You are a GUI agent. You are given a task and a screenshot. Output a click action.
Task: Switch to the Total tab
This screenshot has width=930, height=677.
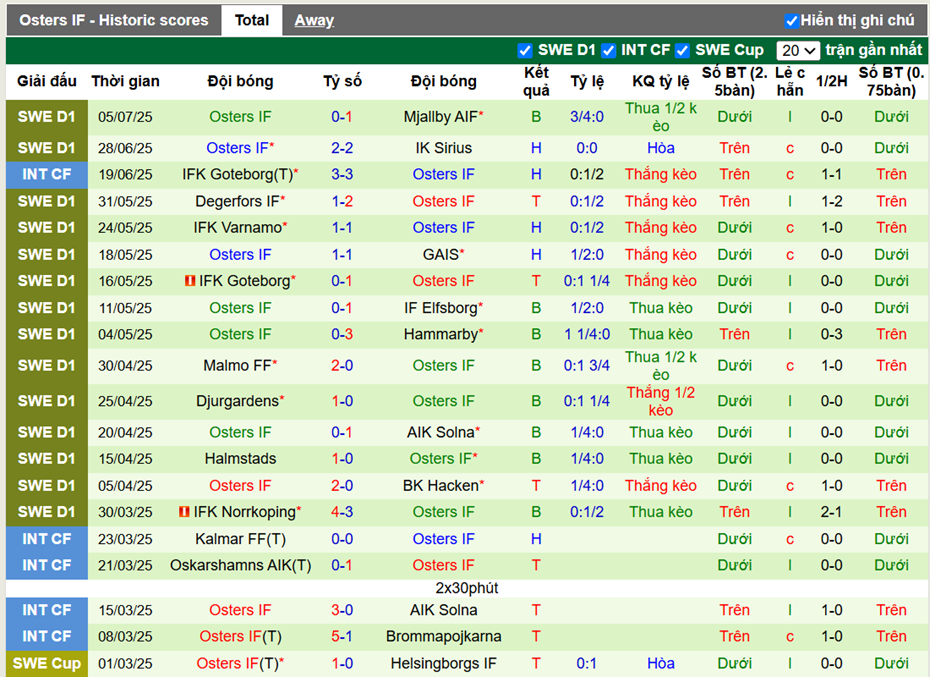(251, 20)
